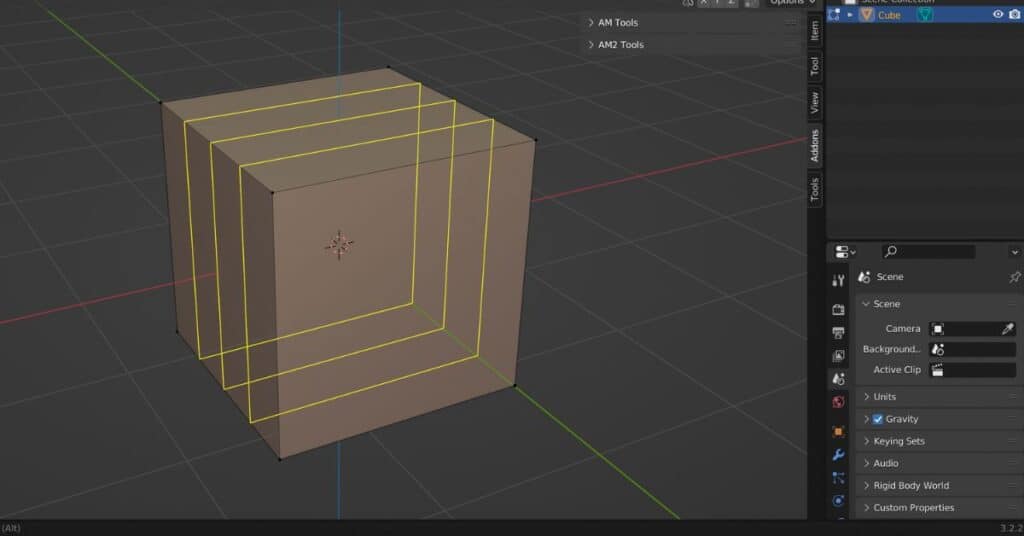Open the properties editor type dropdown

[x=844, y=252]
